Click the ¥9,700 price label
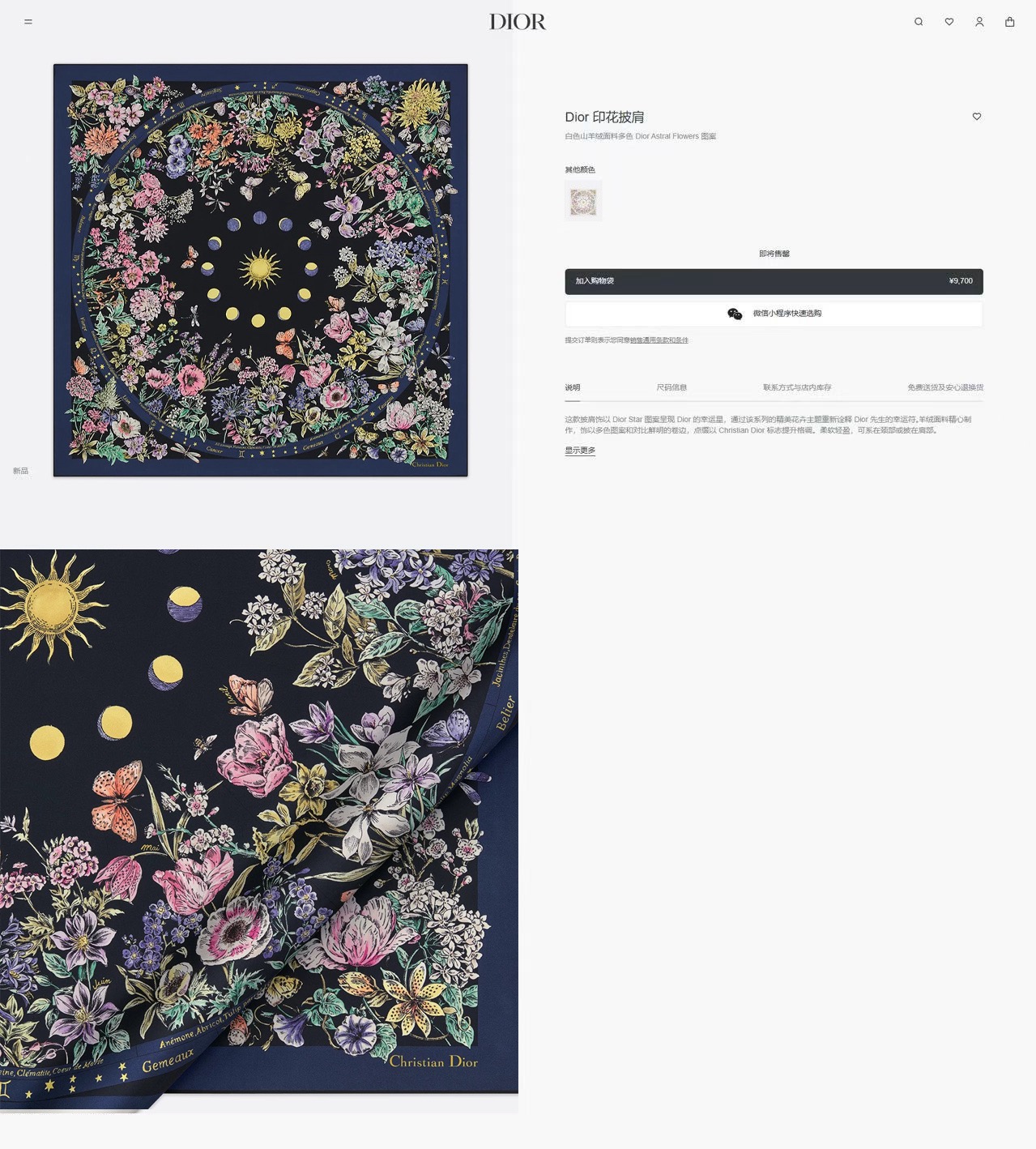This screenshot has width=1036, height=1149. click(961, 281)
